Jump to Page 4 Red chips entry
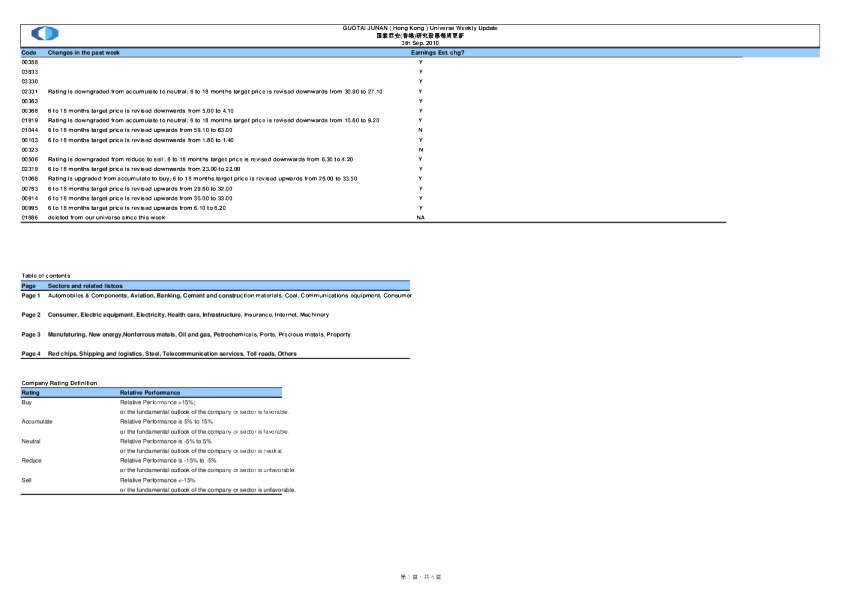 31,353
